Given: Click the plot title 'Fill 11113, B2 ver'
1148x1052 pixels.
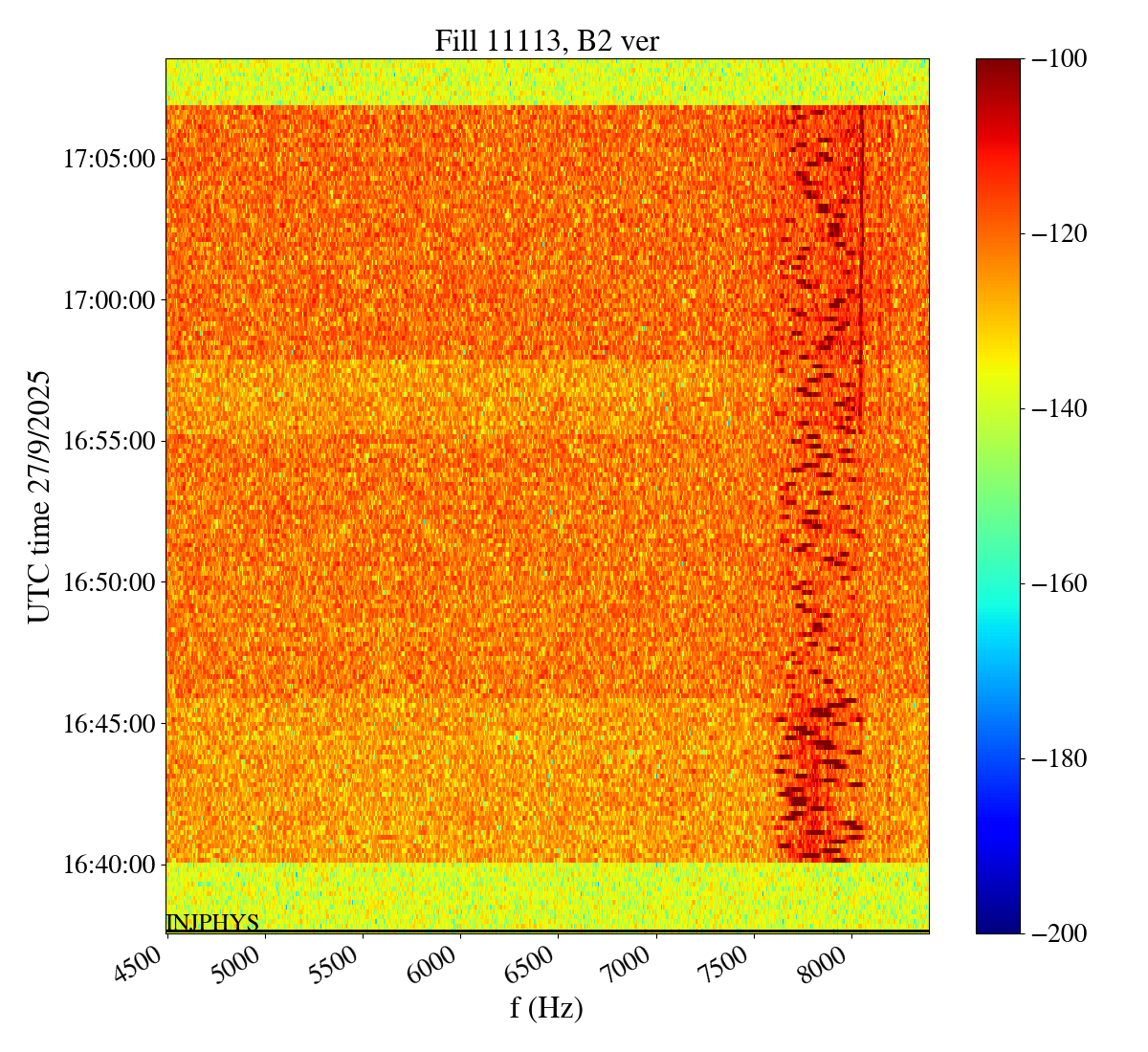Looking at the screenshot, I should pos(546,40).
